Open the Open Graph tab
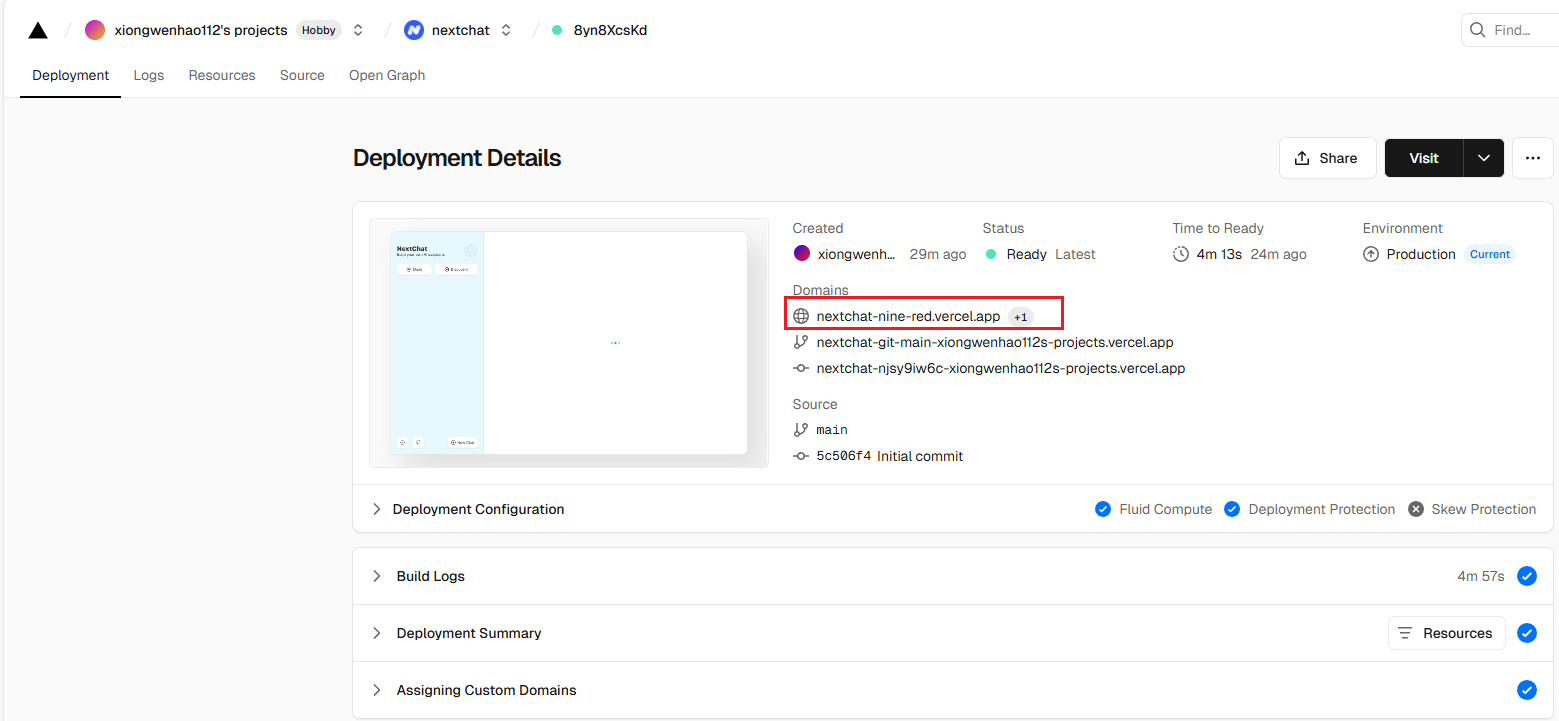The image size is (1559, 721). [x=387, y=75]
